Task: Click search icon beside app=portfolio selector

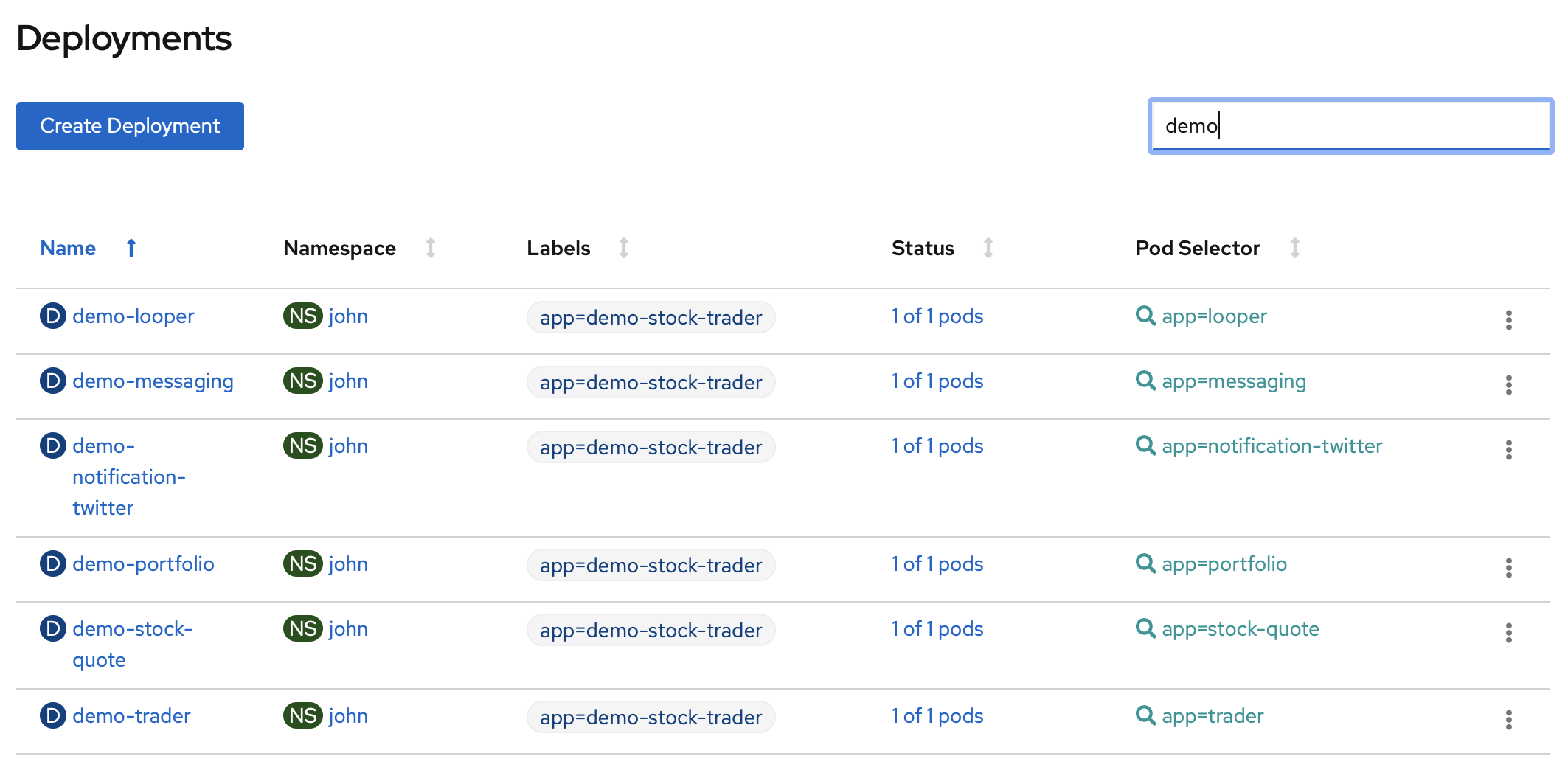Action: pos(1145,563)
